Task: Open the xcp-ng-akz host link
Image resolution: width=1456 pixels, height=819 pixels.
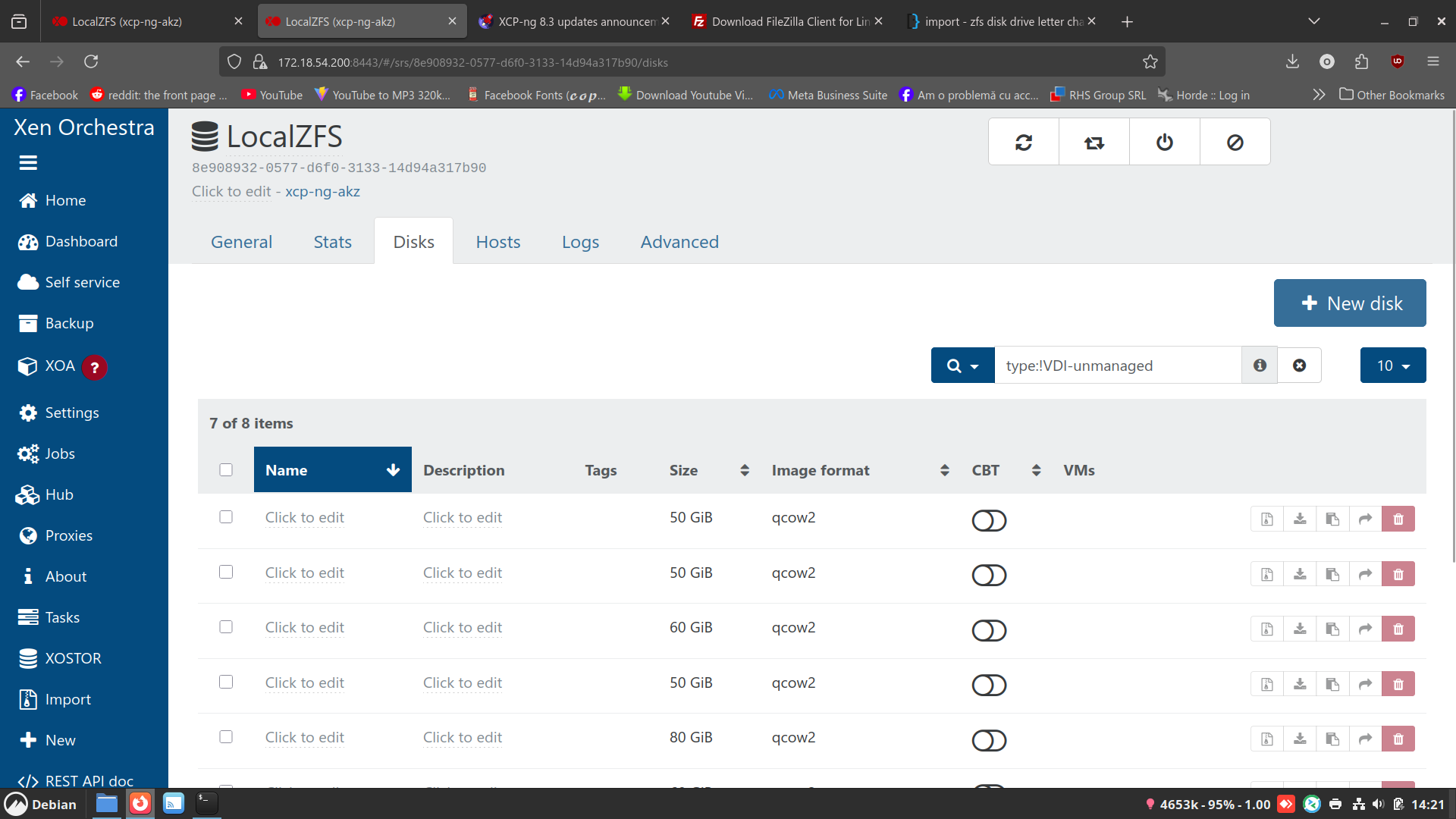Action: (x=322, y=192)
